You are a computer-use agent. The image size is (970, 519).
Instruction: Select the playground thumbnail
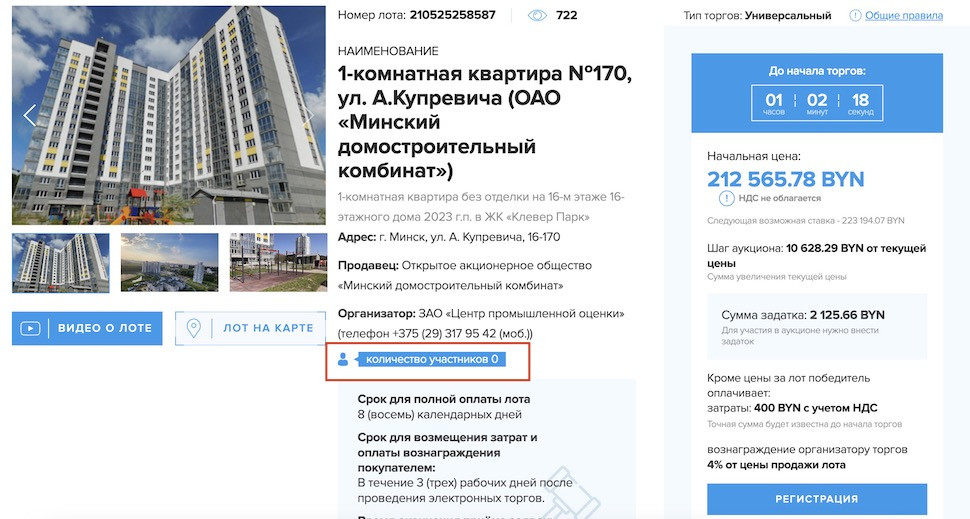tap(278, 263)
